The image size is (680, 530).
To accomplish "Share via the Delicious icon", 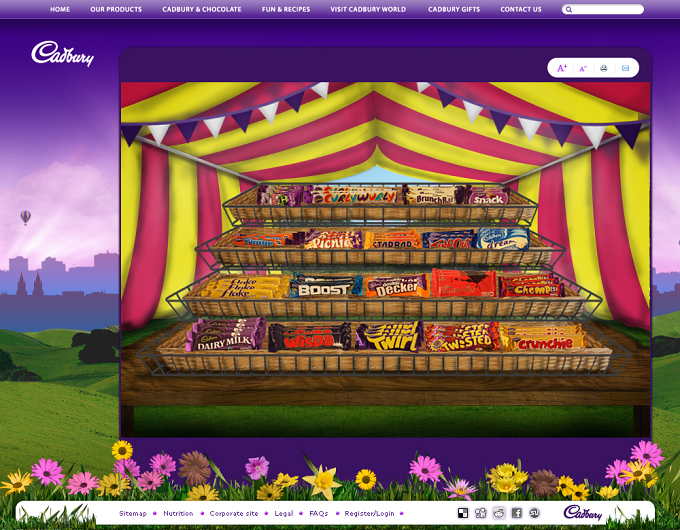I will point(463,513).
